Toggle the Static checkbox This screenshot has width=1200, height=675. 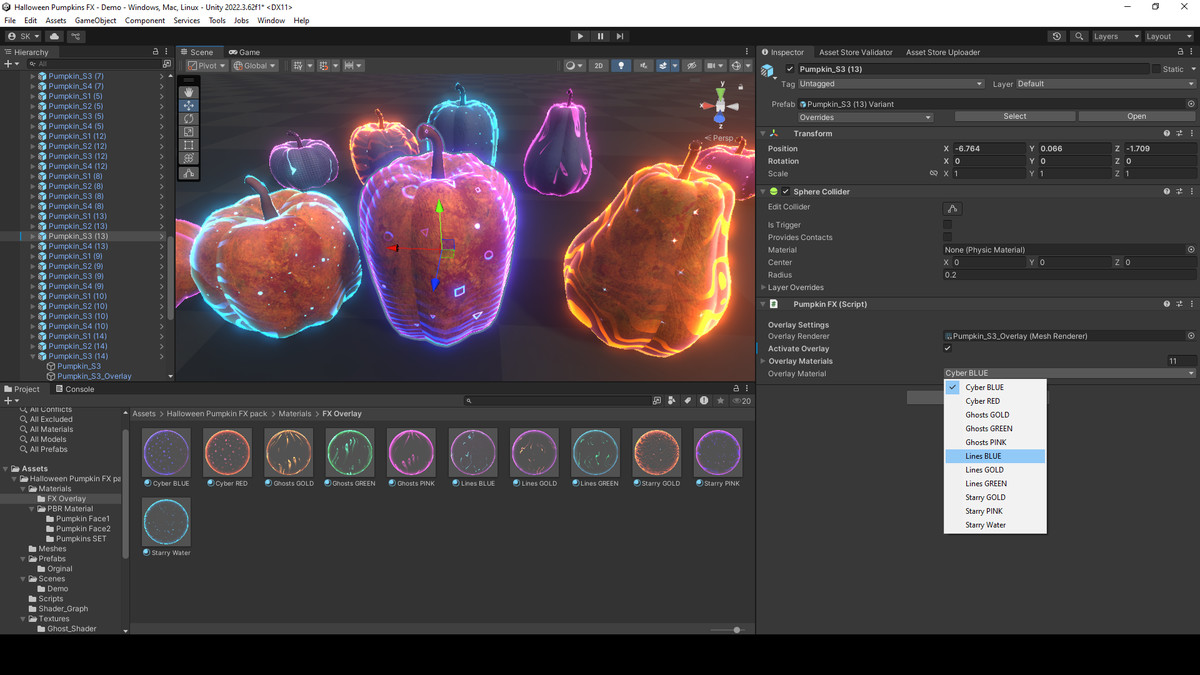coord(1156,69)
